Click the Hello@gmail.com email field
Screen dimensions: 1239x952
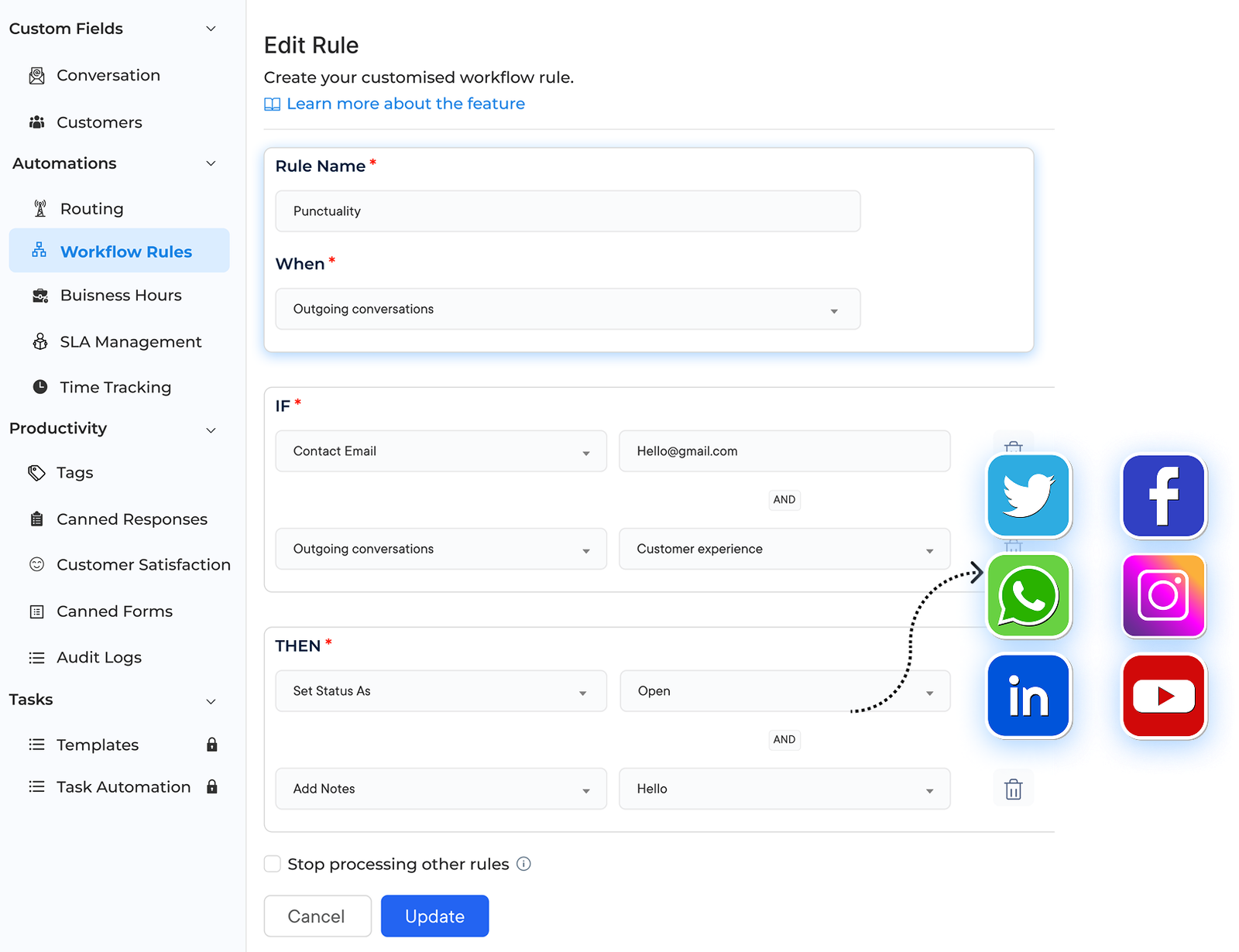click(784, 451)
